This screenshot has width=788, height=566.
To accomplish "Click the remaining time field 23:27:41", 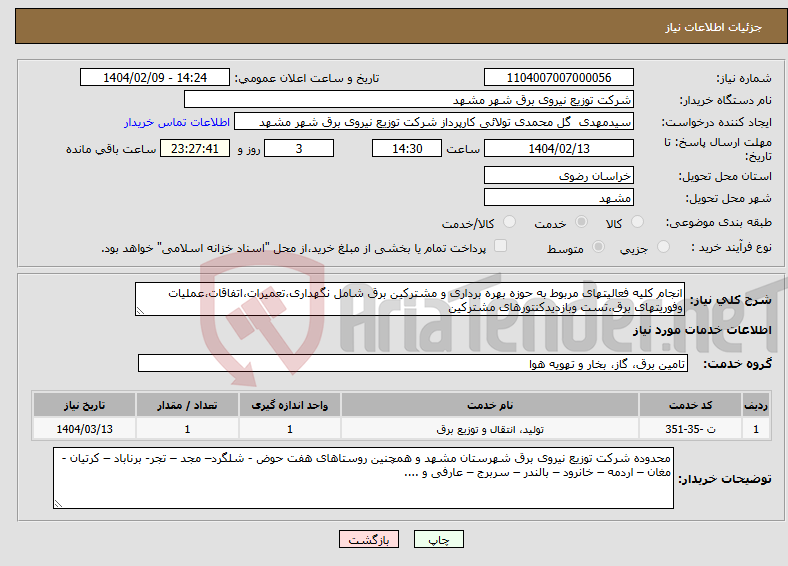I will (x=195, y=148).
